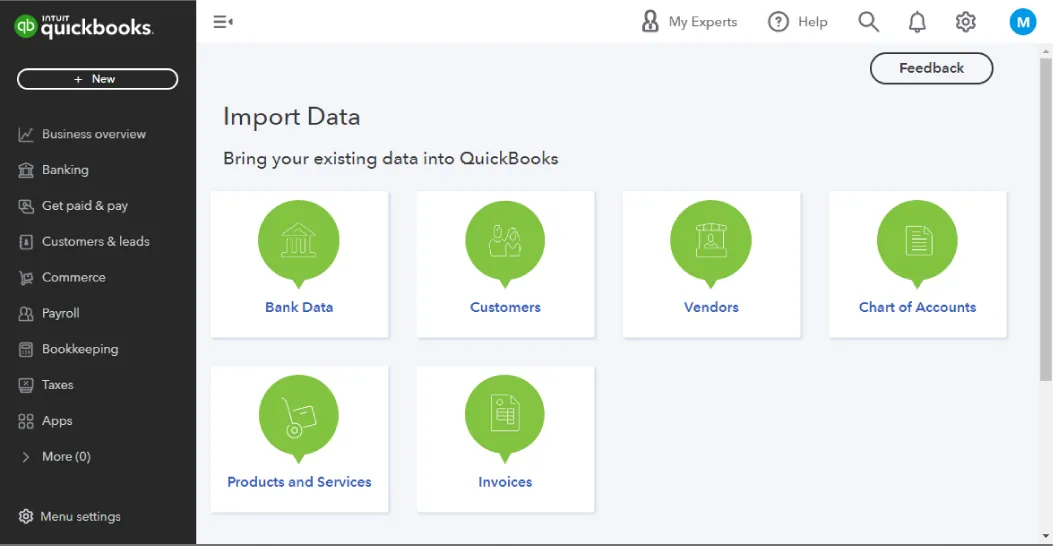Click the Feedback button

[x=931, y=68]
